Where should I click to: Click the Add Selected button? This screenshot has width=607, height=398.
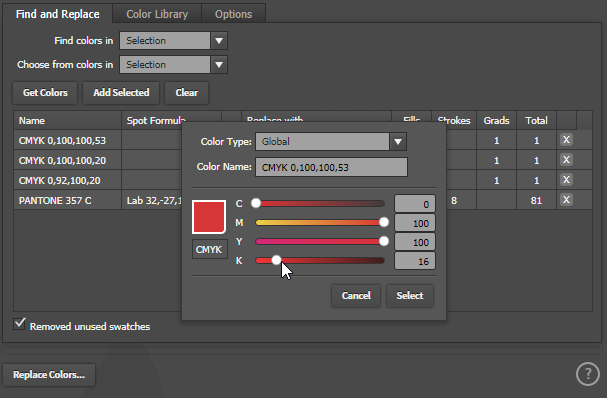[x=121, y=93]
